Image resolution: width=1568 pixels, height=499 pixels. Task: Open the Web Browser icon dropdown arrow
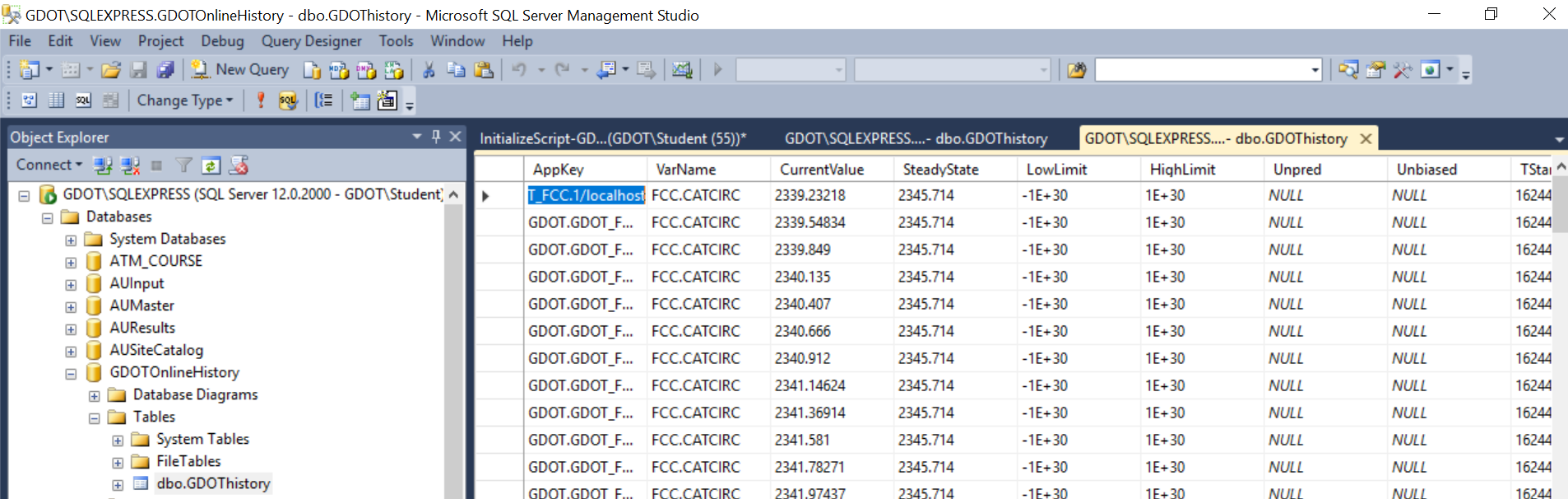tap(1450, 70)
